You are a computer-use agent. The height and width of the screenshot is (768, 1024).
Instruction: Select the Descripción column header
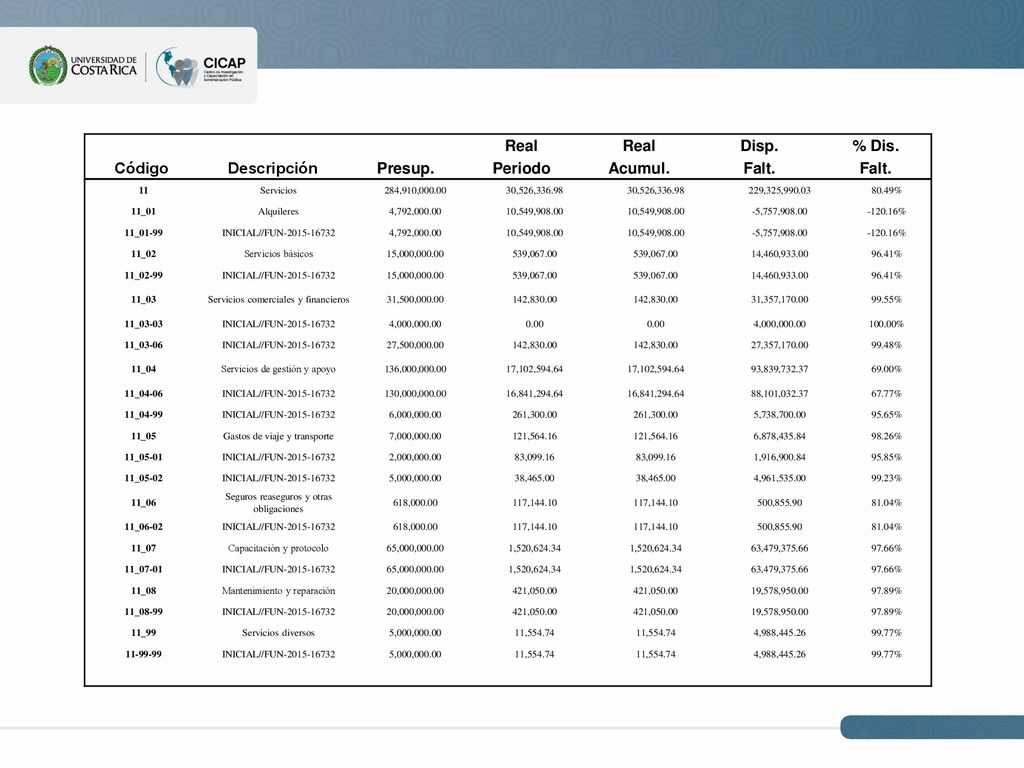[x=272, y=168]
